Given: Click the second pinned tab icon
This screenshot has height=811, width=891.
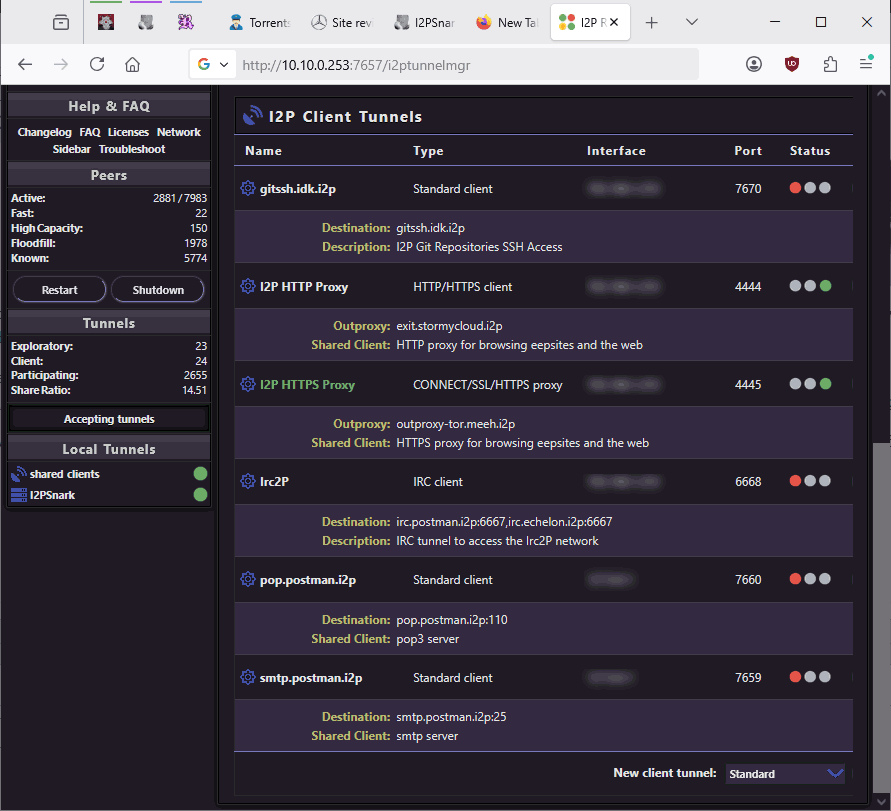Looking at the screenshot, I should [x=146, y=22].
